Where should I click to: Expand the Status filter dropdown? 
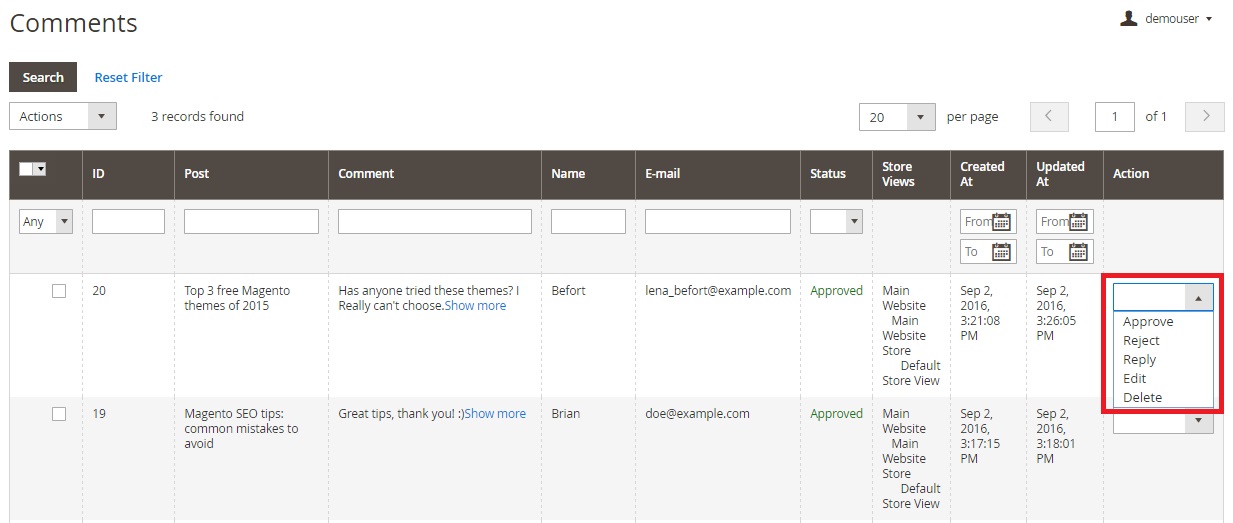(836, 221)
